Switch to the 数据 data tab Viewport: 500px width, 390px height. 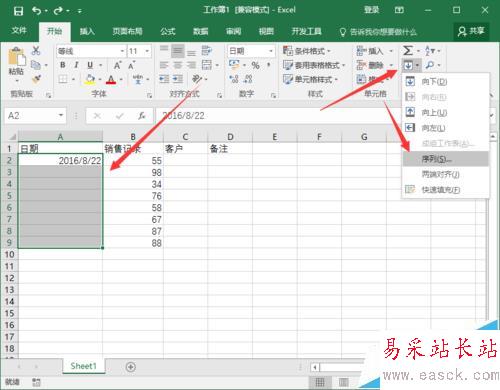(201, 31)
